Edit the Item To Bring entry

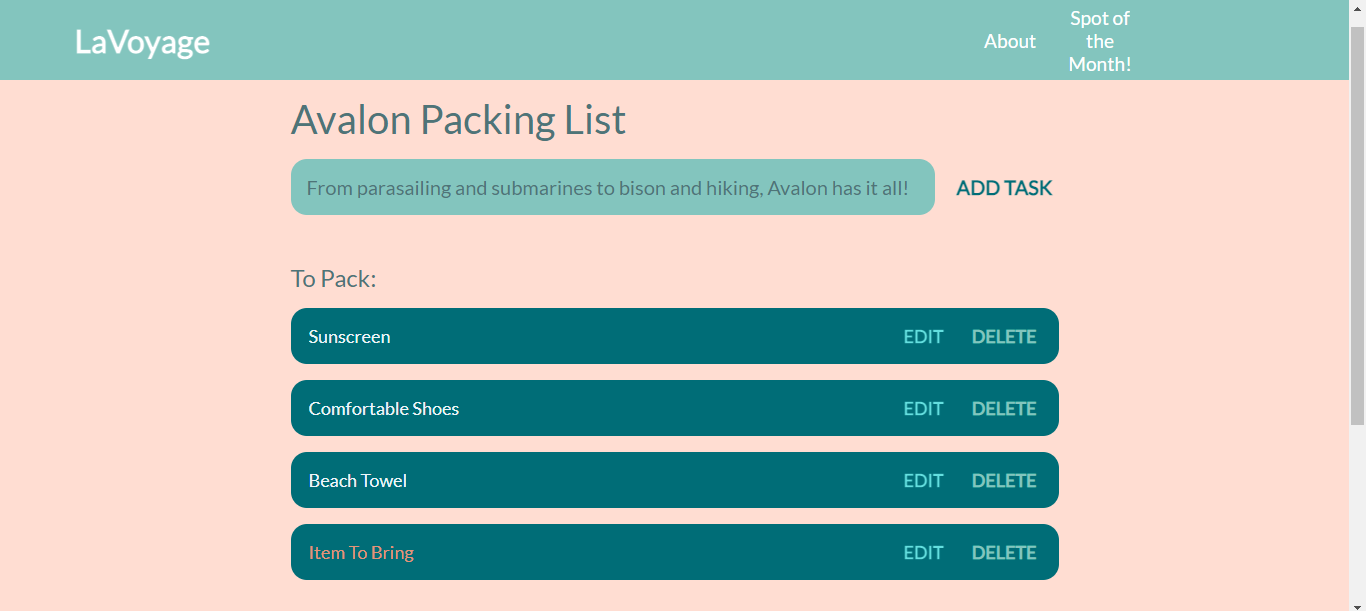point(923,553)
